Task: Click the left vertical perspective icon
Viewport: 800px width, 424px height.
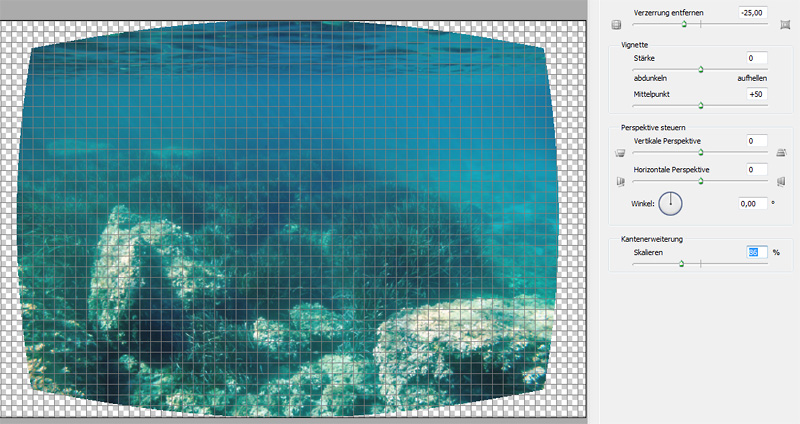Action: pos(620,153)
